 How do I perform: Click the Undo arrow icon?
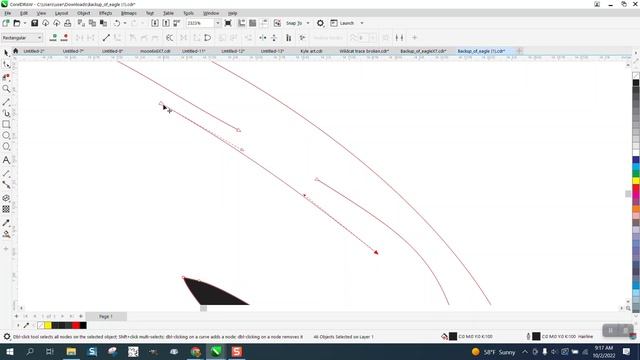(117, 23)
